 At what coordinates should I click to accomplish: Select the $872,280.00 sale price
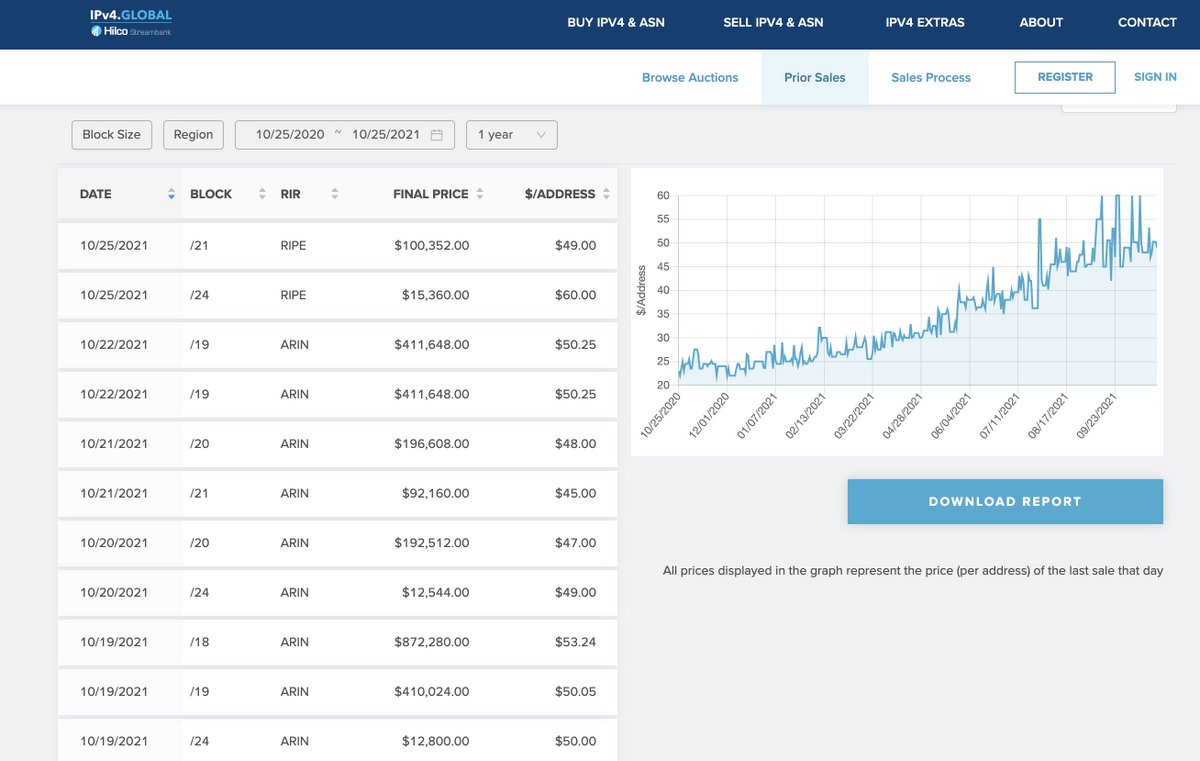coord(432,642)
